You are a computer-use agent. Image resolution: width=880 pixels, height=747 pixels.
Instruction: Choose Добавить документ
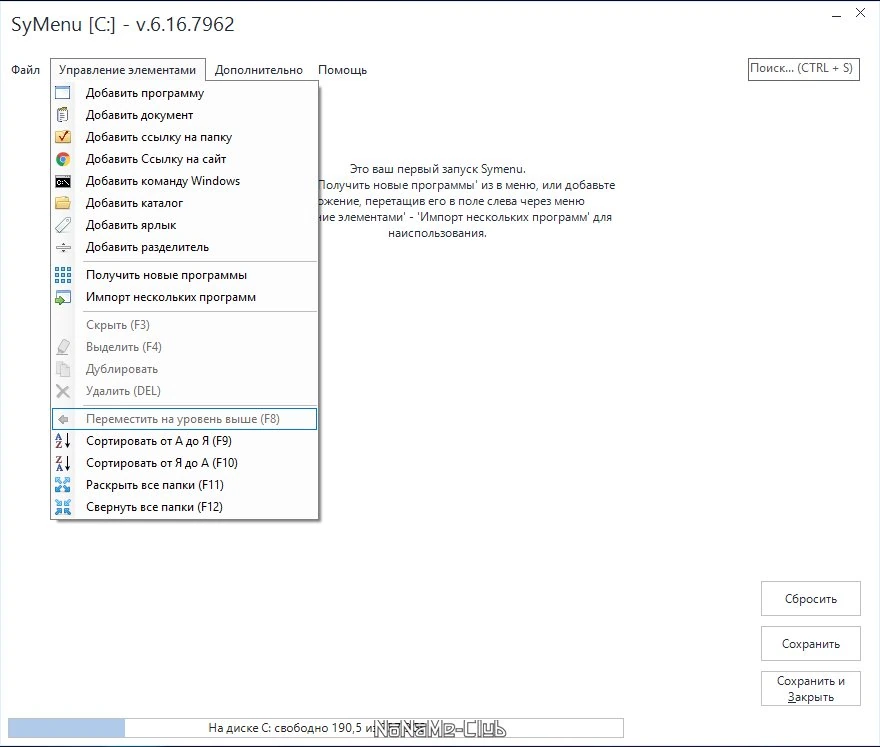[x=184, y=114]
